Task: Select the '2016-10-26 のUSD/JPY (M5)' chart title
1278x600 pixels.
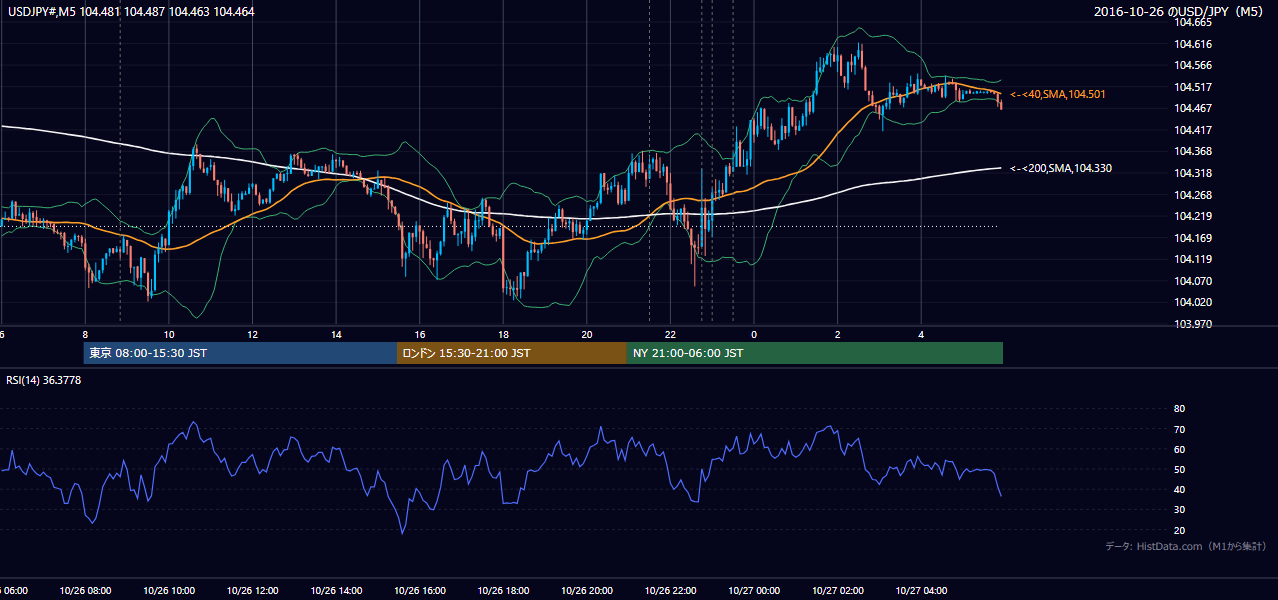Action: (x=1180, y=11)
